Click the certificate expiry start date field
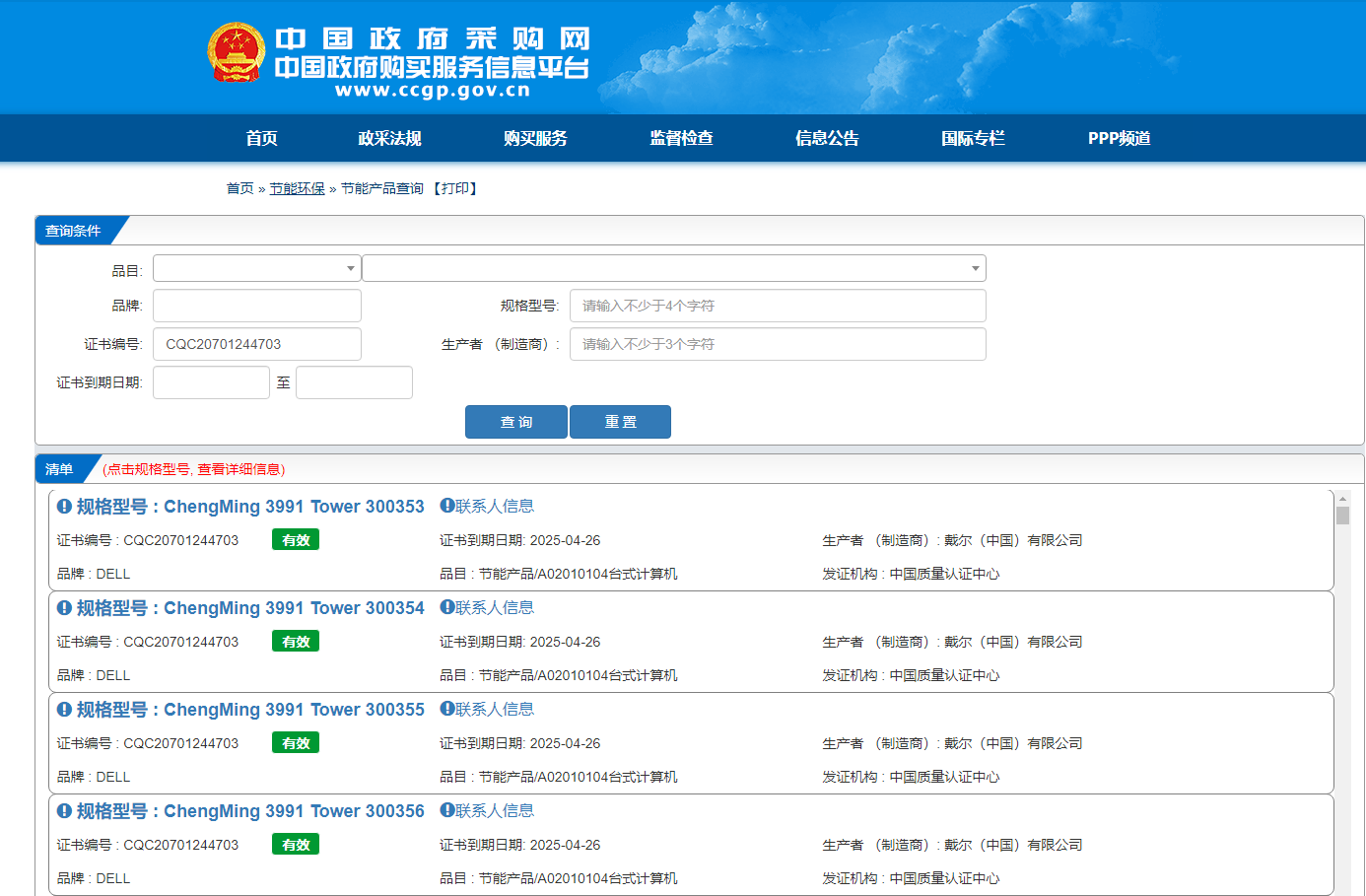 tap(211, 382)
